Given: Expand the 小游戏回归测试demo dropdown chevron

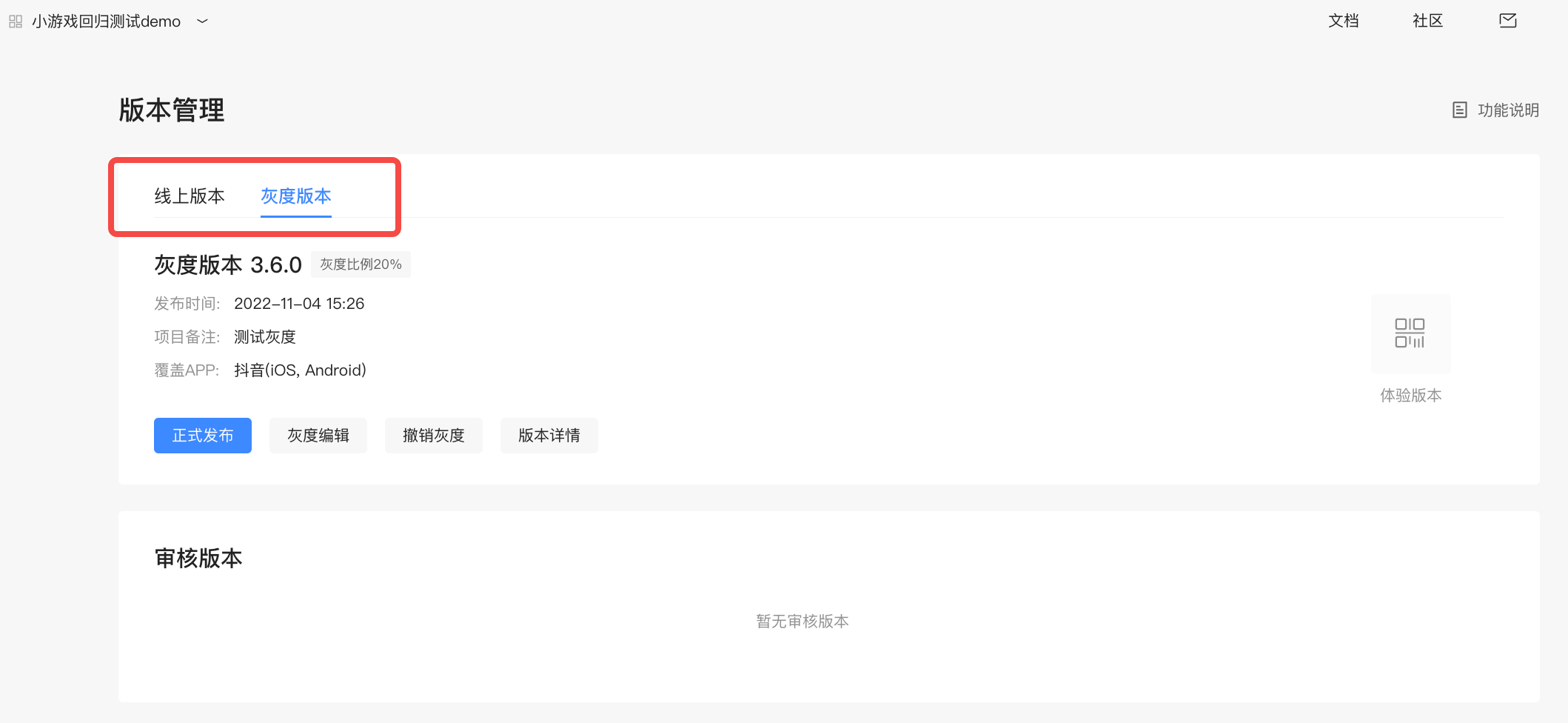Looking at the screenshot, I should click(202, 21).
